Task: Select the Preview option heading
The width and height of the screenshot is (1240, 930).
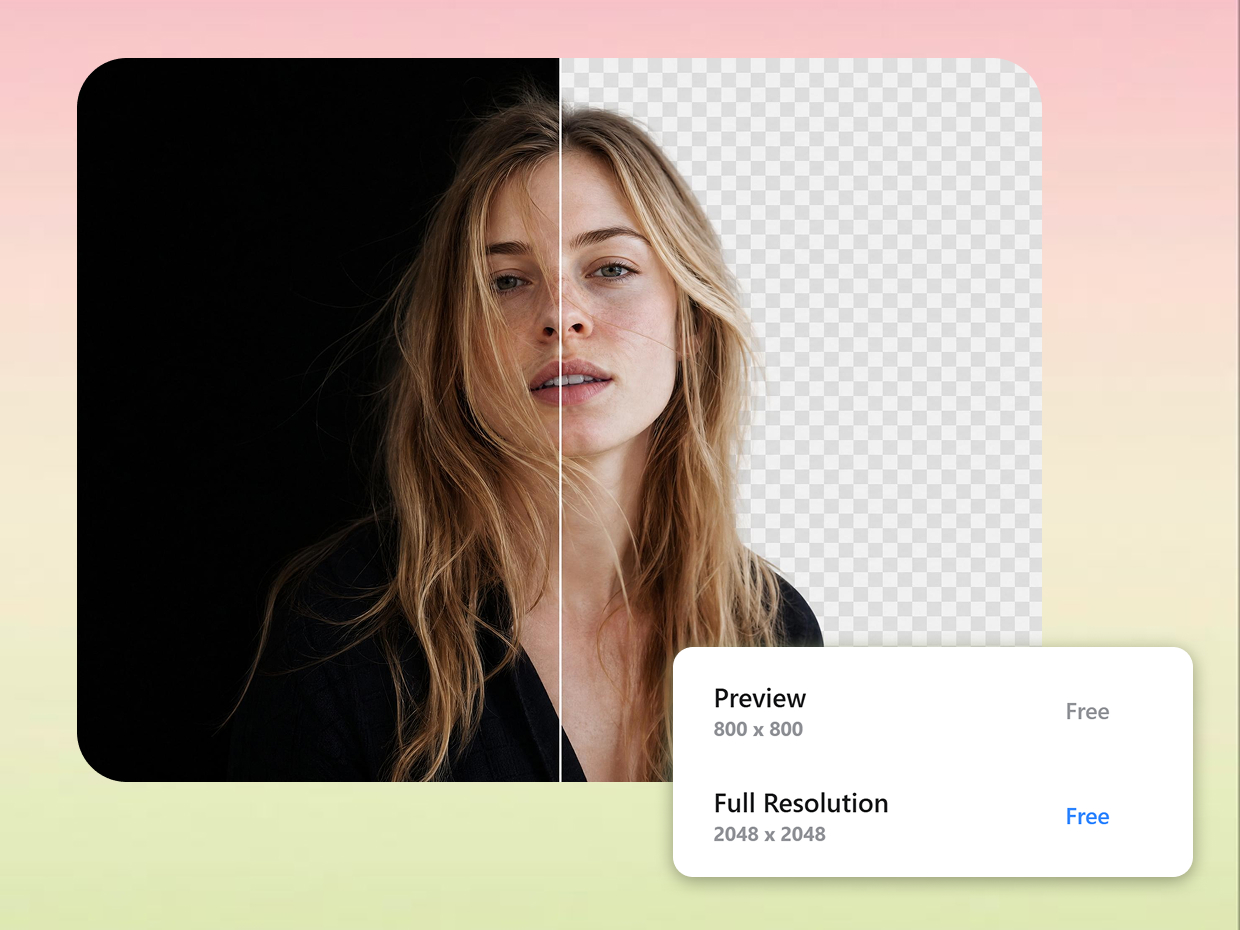Action: click(x=760, y=698)
